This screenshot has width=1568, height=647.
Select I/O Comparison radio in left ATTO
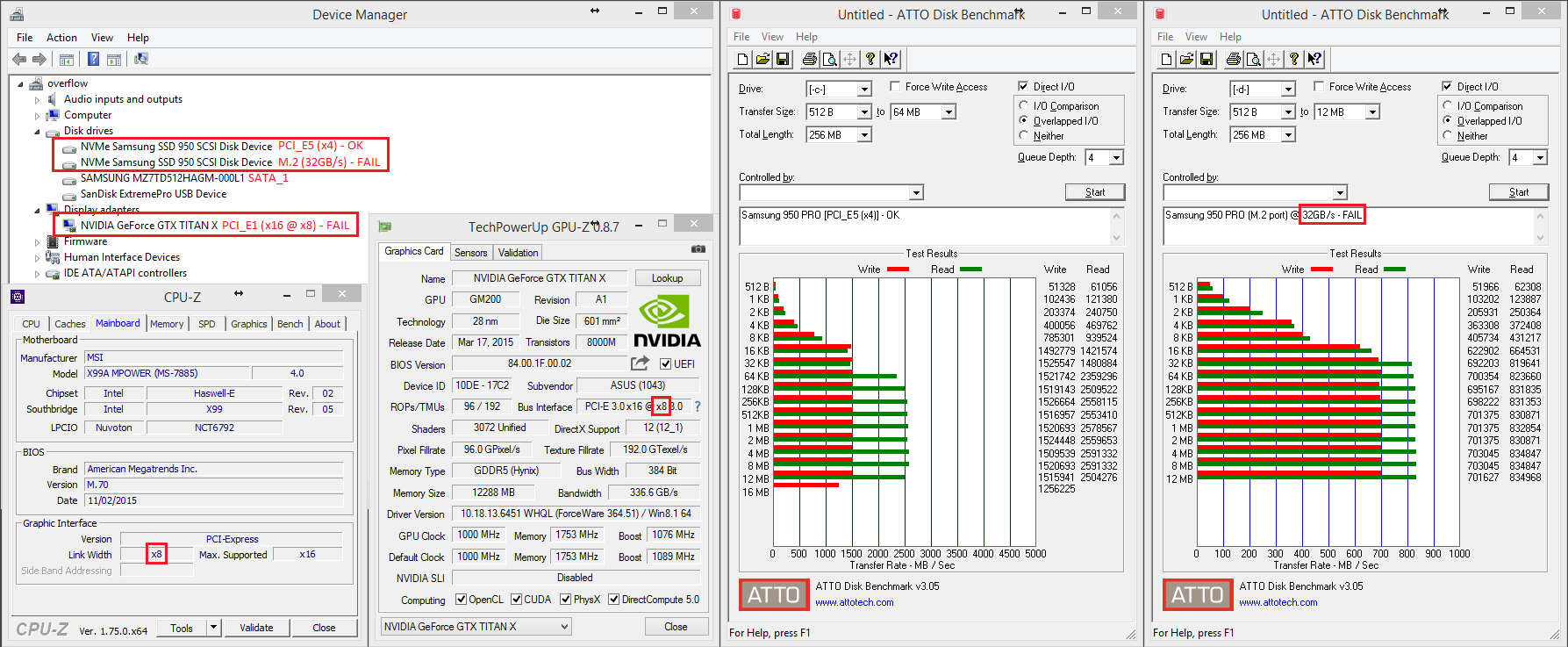click(x=1023, y=105)
